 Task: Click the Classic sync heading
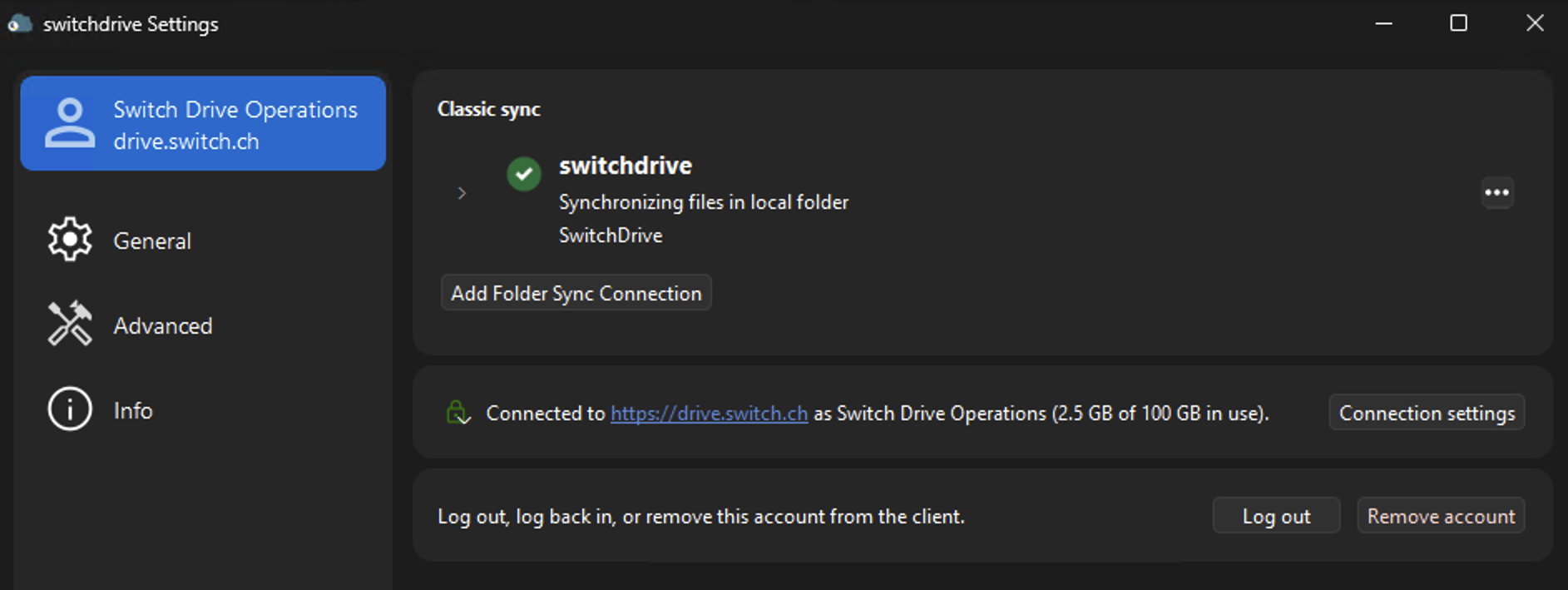click(x=489, y=109)
